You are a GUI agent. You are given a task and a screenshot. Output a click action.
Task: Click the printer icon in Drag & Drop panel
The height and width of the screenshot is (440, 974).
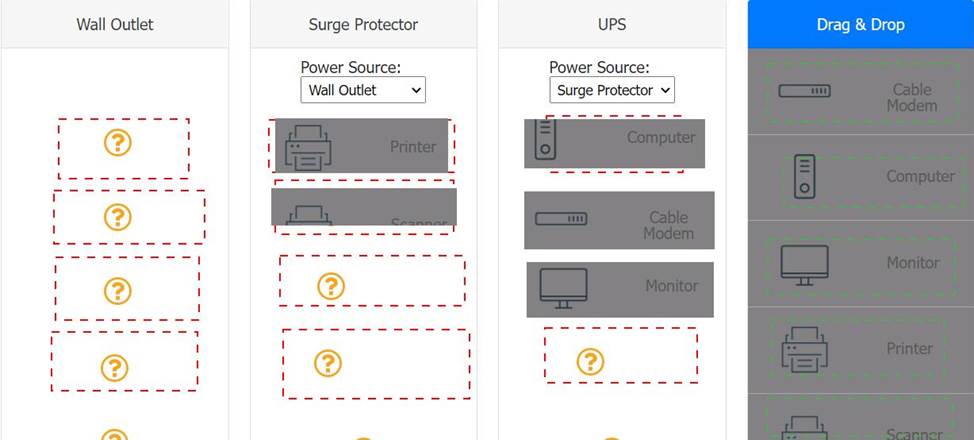[804, 349]
